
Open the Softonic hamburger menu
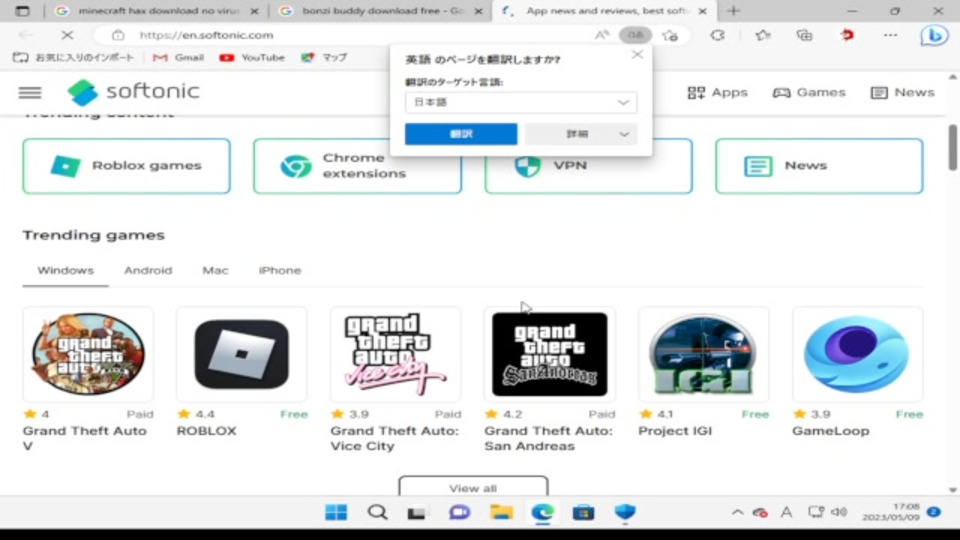tap(30, 92)
